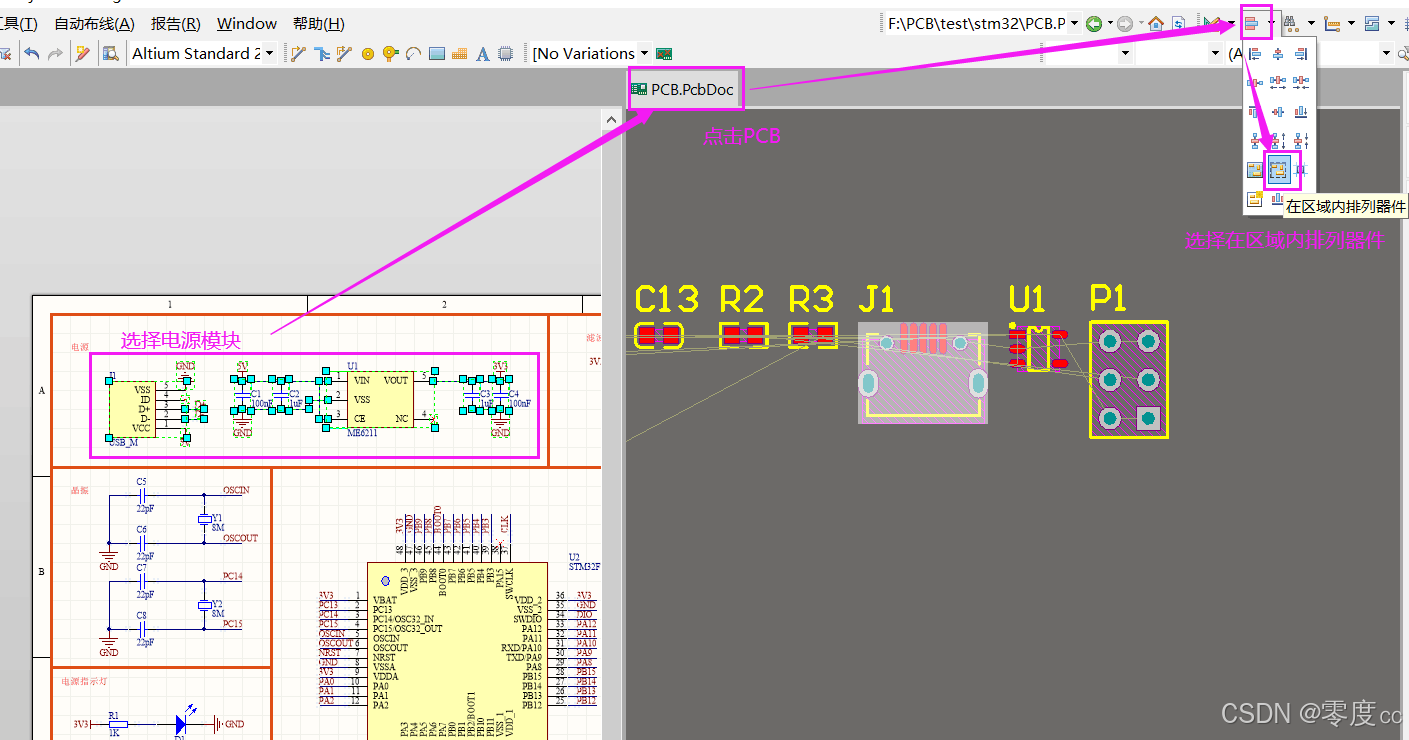Select the Place Arc tool

(413, 53)
